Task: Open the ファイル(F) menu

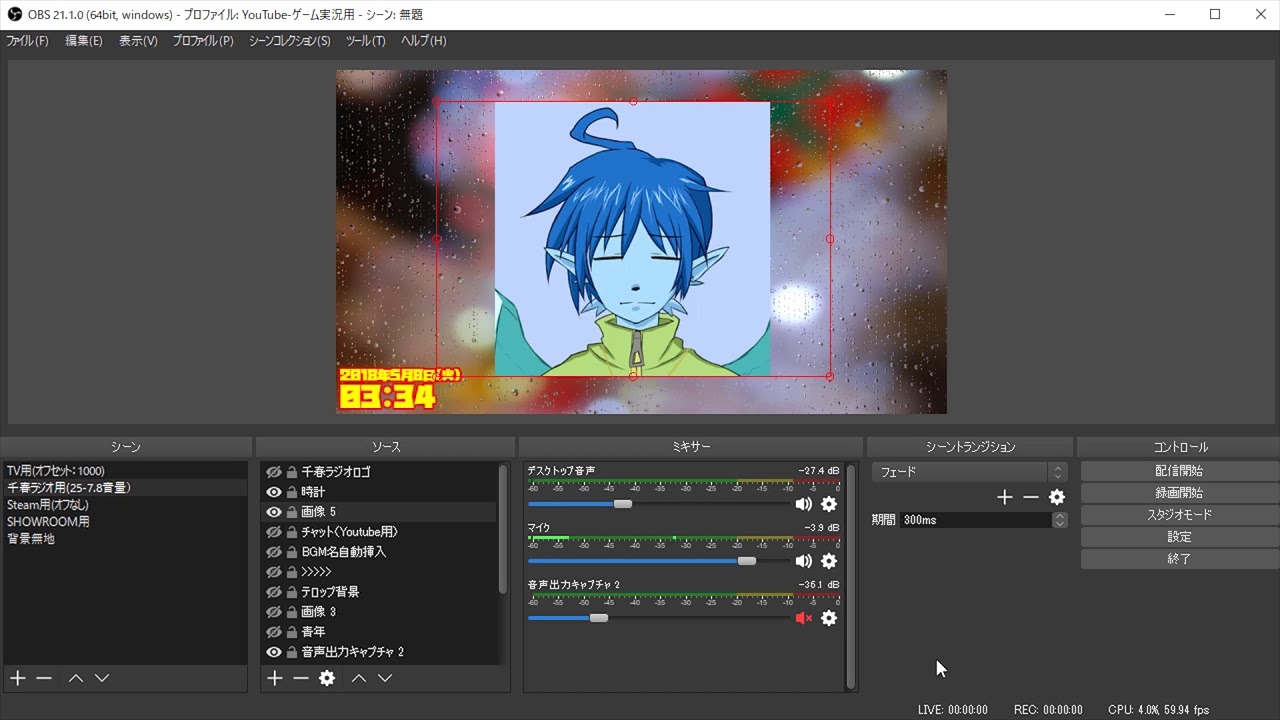Action: coord(27,41)
